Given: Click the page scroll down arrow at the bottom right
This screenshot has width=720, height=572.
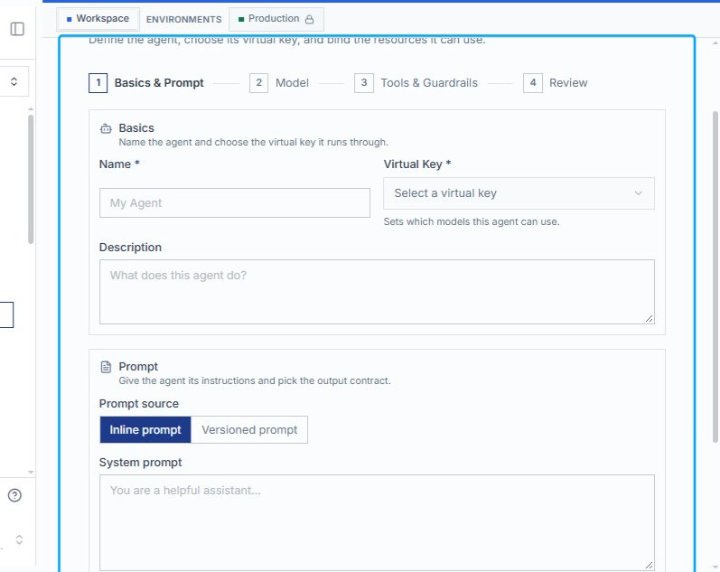Looking at the screenshot, I should [x=715, y=568].
